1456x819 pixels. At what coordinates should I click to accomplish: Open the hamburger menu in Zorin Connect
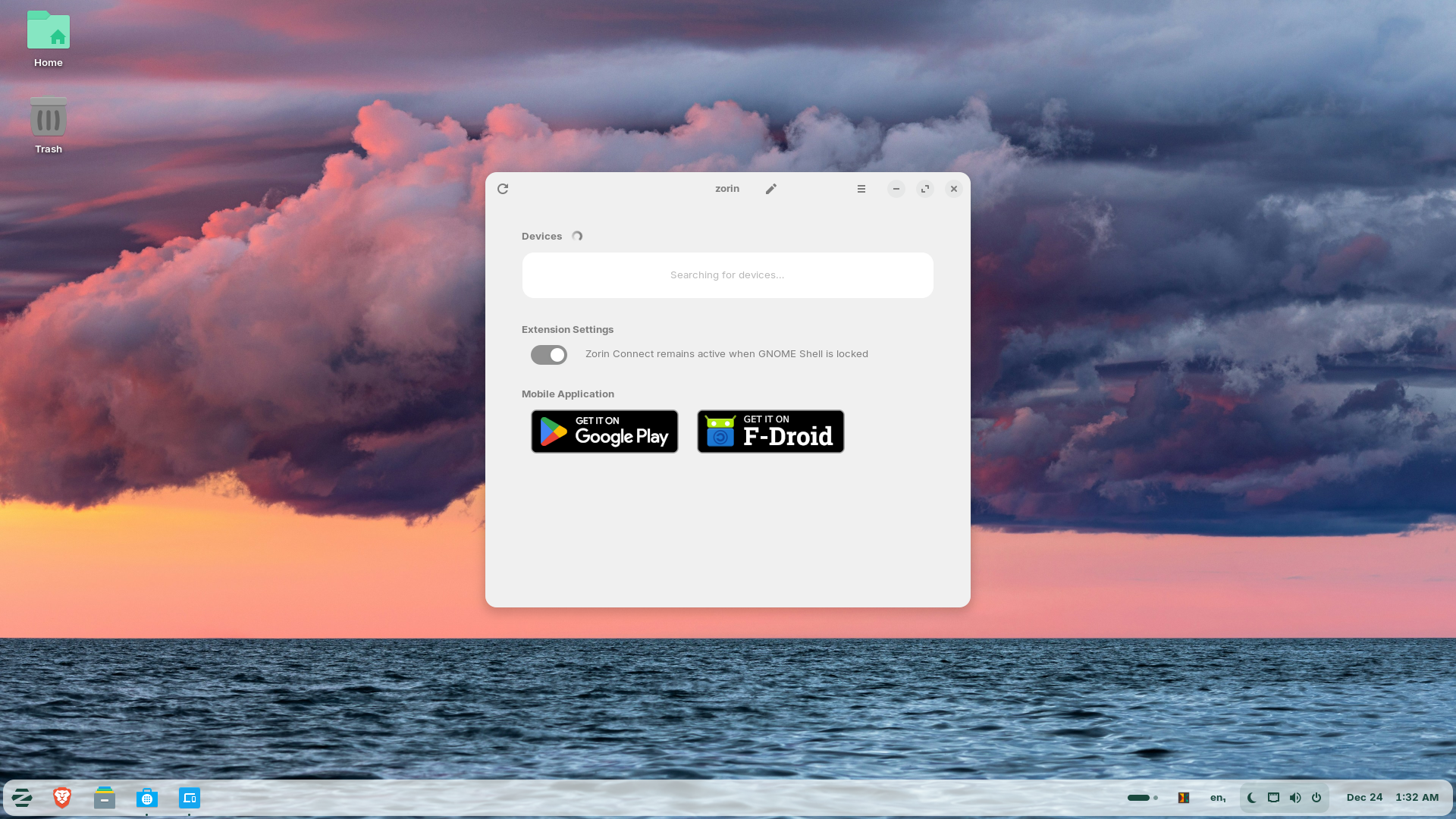coord(861,189)
